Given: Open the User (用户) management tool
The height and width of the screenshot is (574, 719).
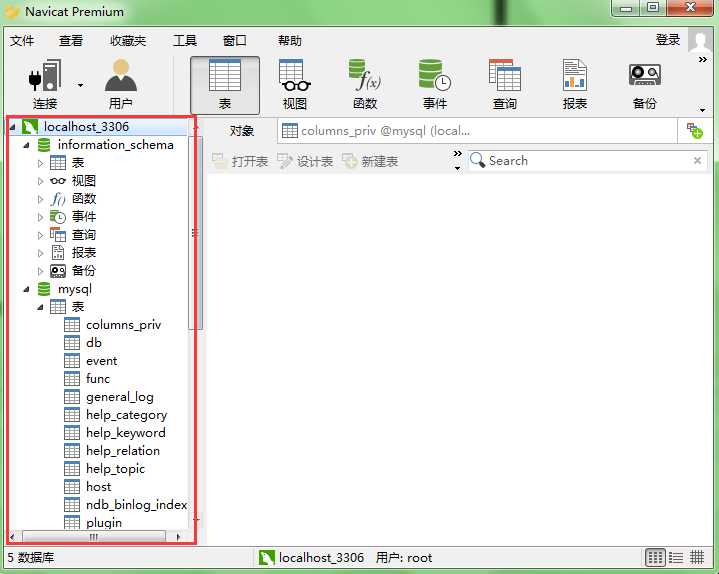Looking at the screenshot, I should pos(121,85).
